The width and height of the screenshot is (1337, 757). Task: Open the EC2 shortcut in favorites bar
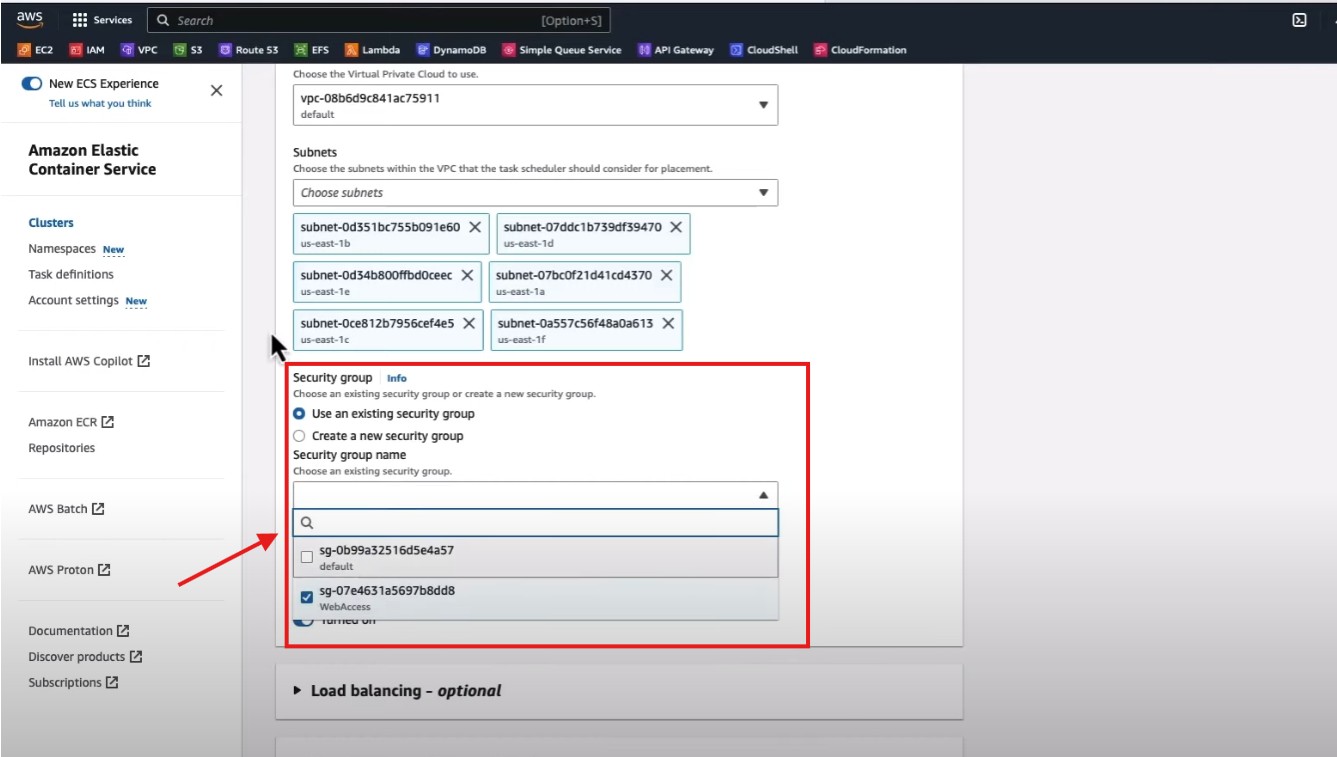click(x=36, y=50)
